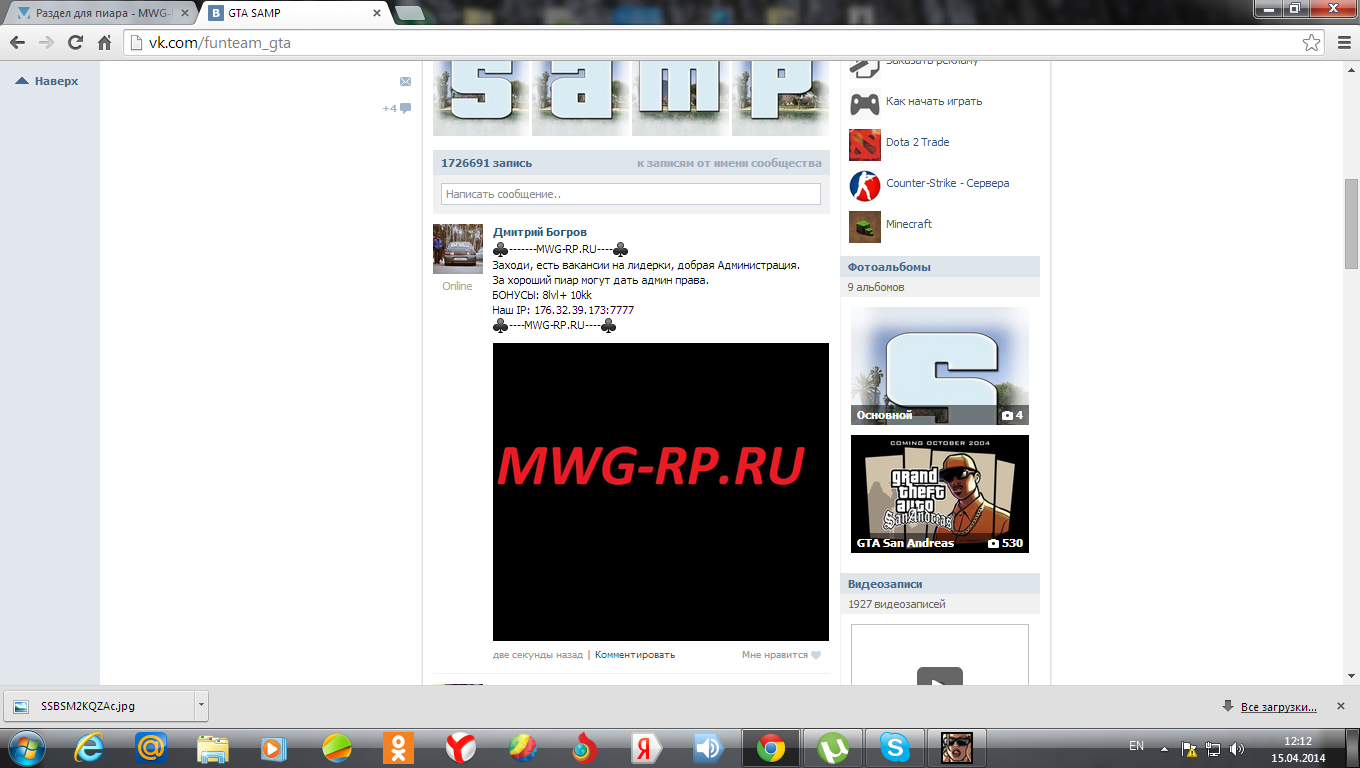The width and height of the screenshot is (1360, 768).
Task: Open Skype from the taskbar
Action: (x=894, y=748)
